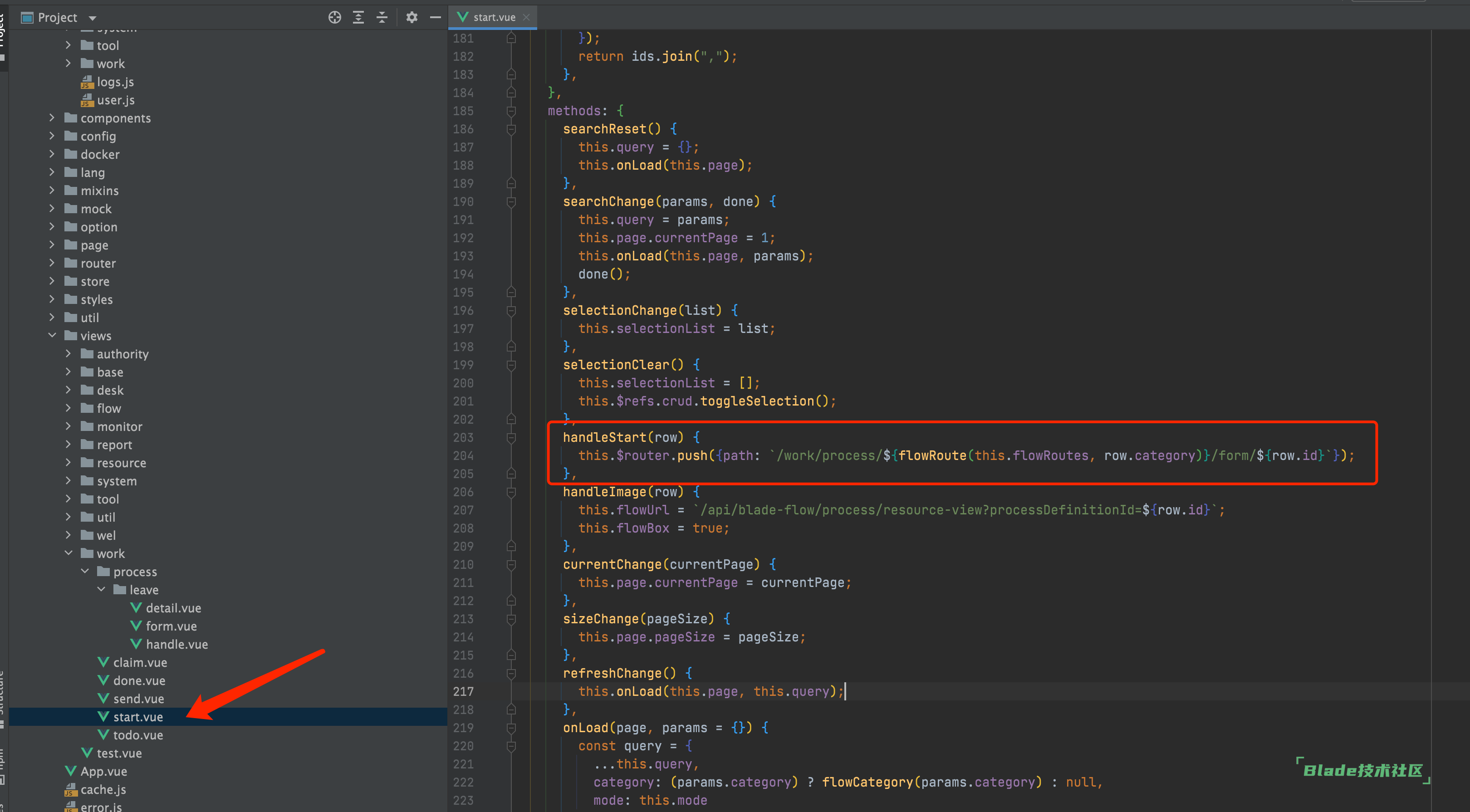Image resolution: width=1470 pixels, height=812 pixels.
Task: Click the Collapse All icon in Project toolbar
Action: tap(382, 18)
